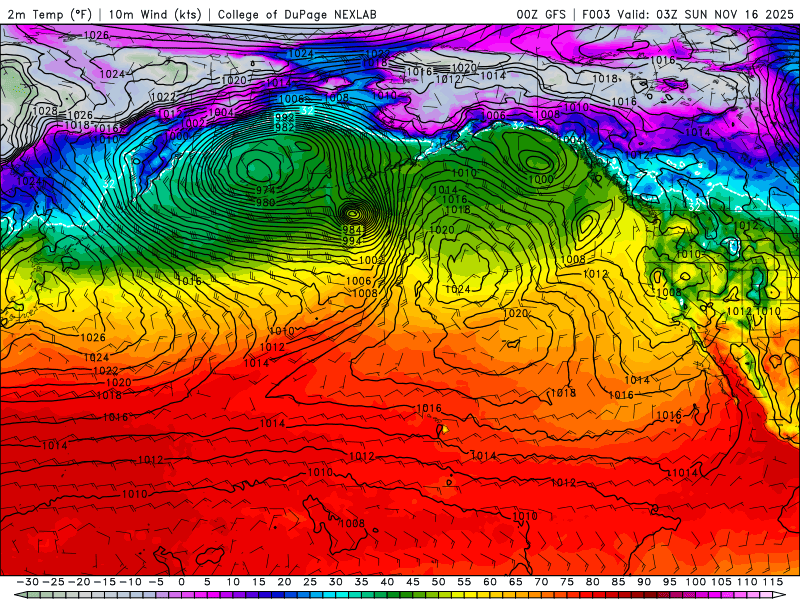Viewport: 800px width, 600px height.
Task: Click 'College of DuPage NEXLAB' title text
Action: coord(297,14)
